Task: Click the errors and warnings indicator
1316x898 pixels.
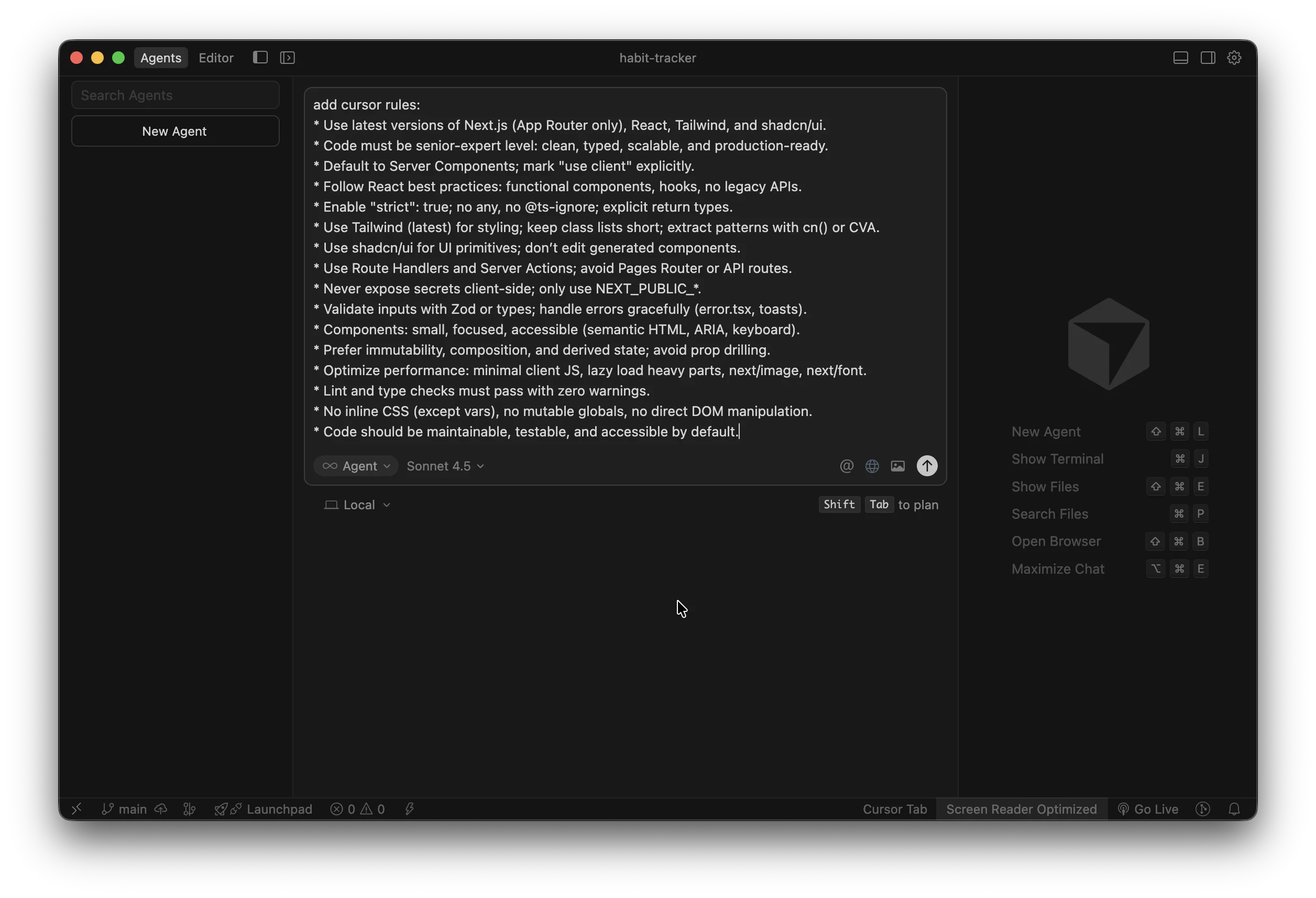Action: 357,809
